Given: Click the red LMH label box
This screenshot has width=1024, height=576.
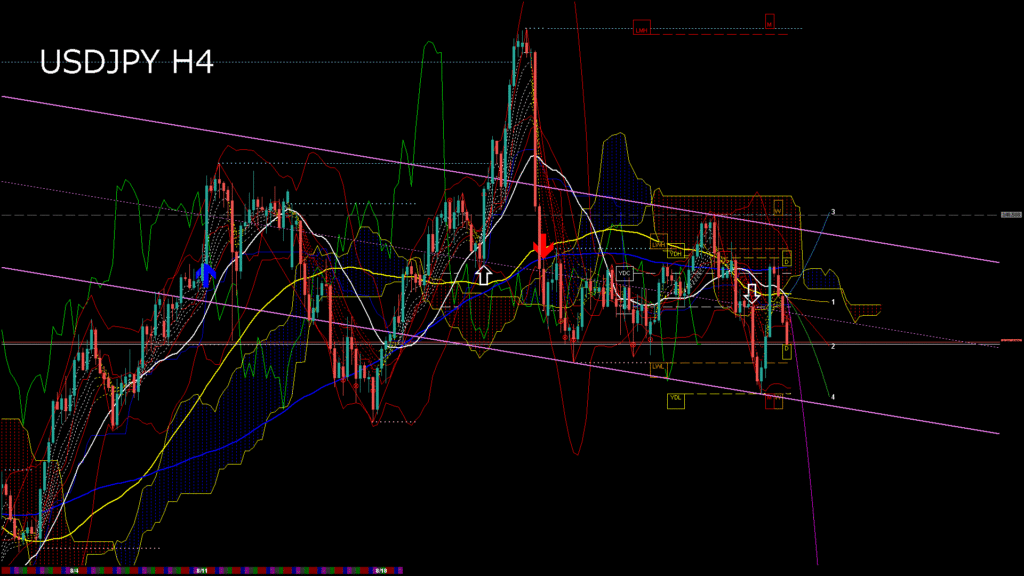Looking at the screenshot, I should click(x=643, y=30).
